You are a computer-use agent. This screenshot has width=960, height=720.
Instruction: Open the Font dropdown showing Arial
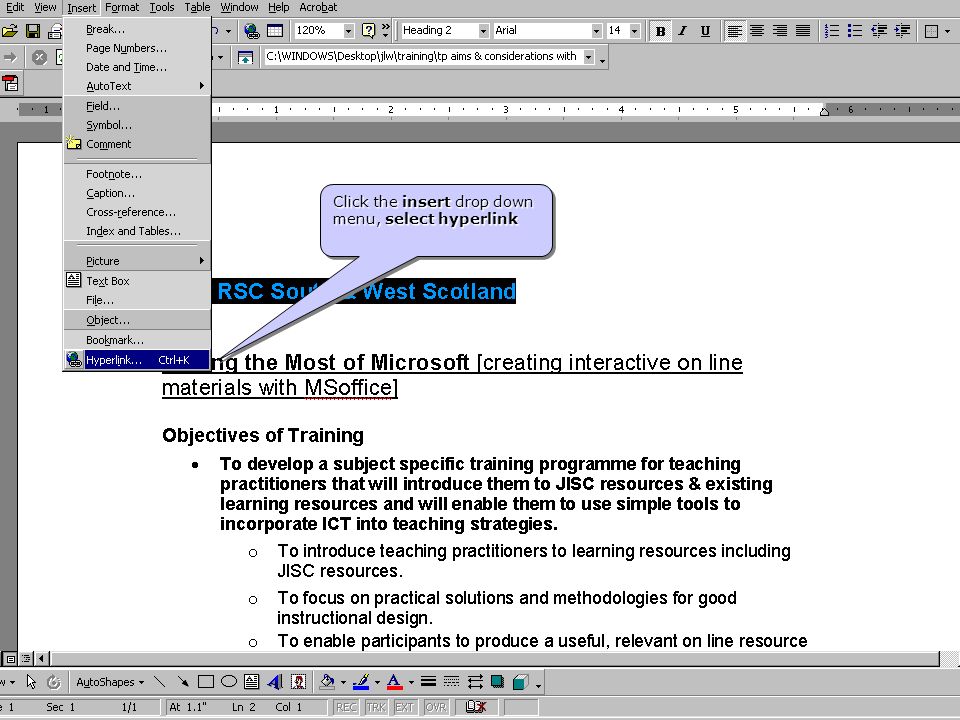coord(596,31)
